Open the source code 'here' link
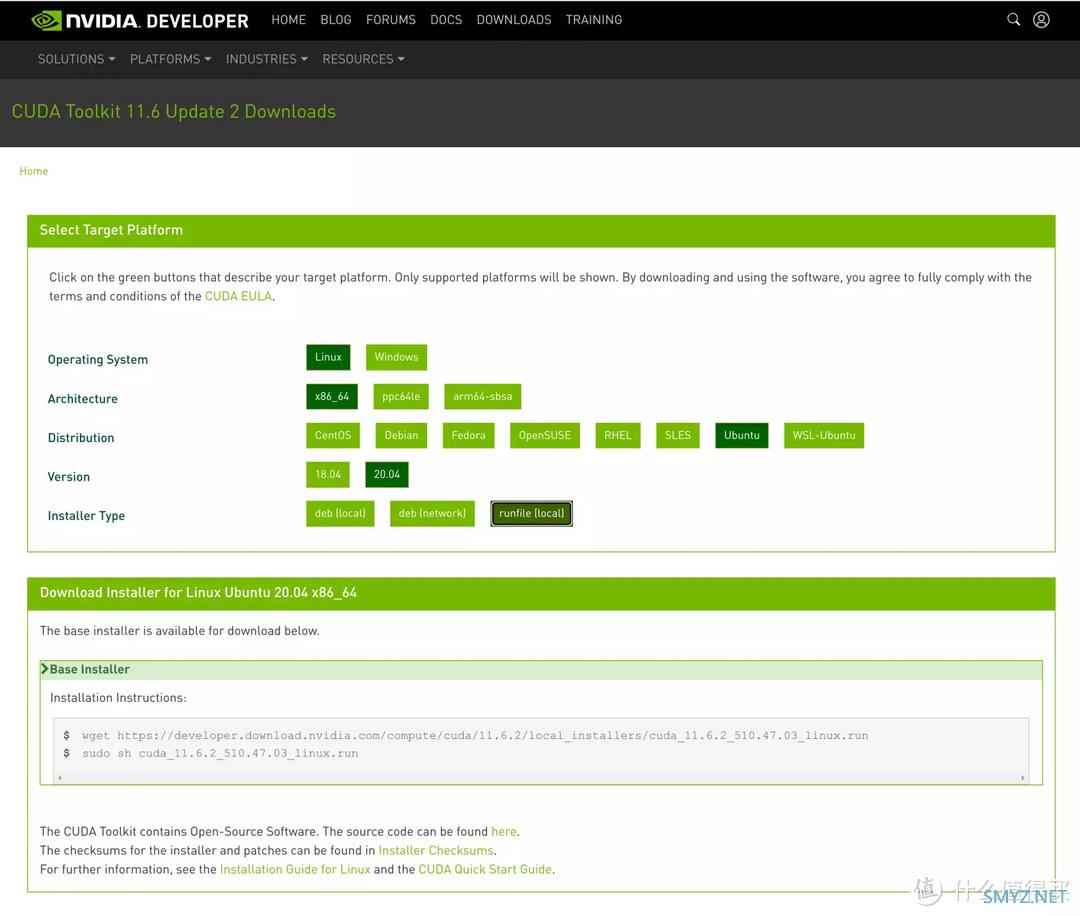 (x=503, y=831)
